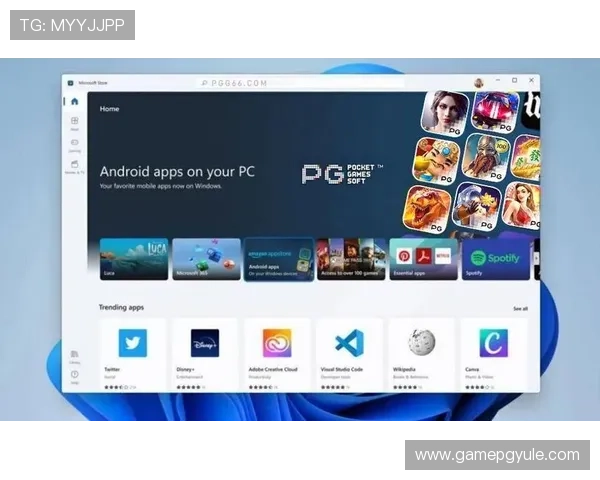Open the Gaming section in sidebar
Image resolution: width=600 pixels, height=480 pixels.
pyautogui.click(x=75, y=145)
